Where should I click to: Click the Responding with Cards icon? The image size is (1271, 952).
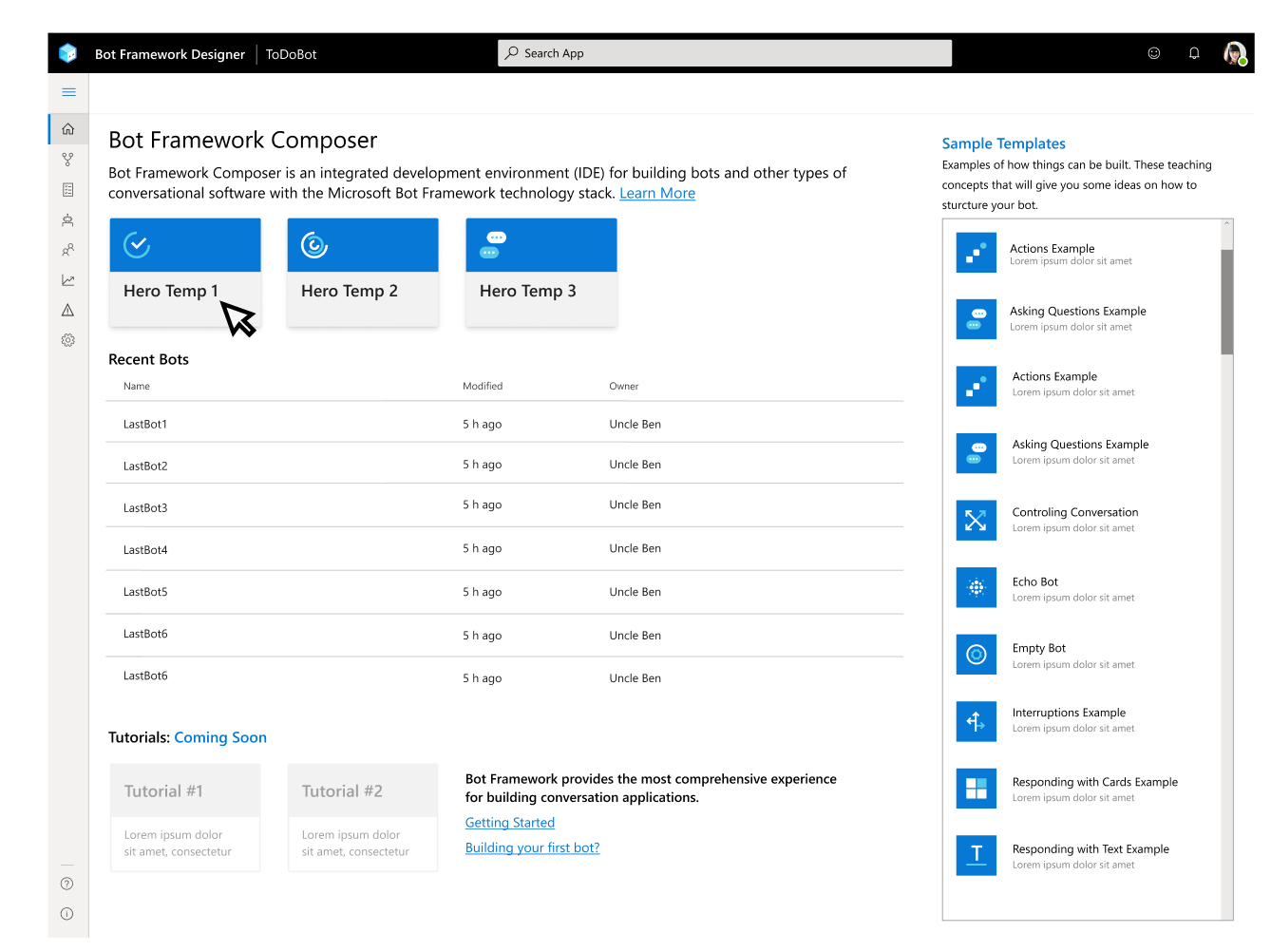pos(977,789)
